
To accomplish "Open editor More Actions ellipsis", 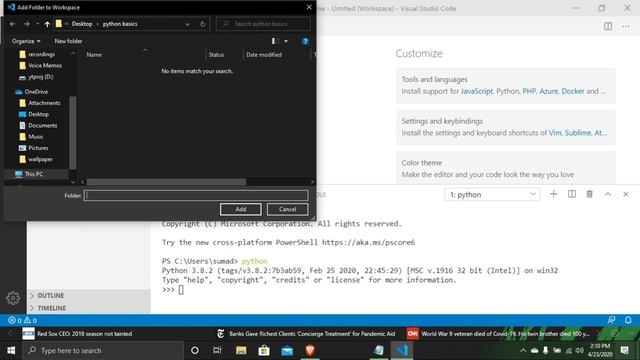I will coord(626,26).
